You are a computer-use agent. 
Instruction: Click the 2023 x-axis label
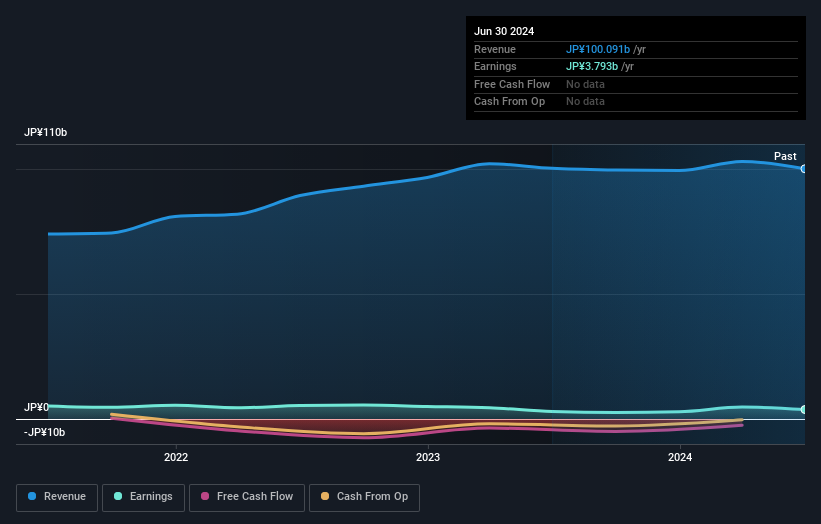coord(428,457)
